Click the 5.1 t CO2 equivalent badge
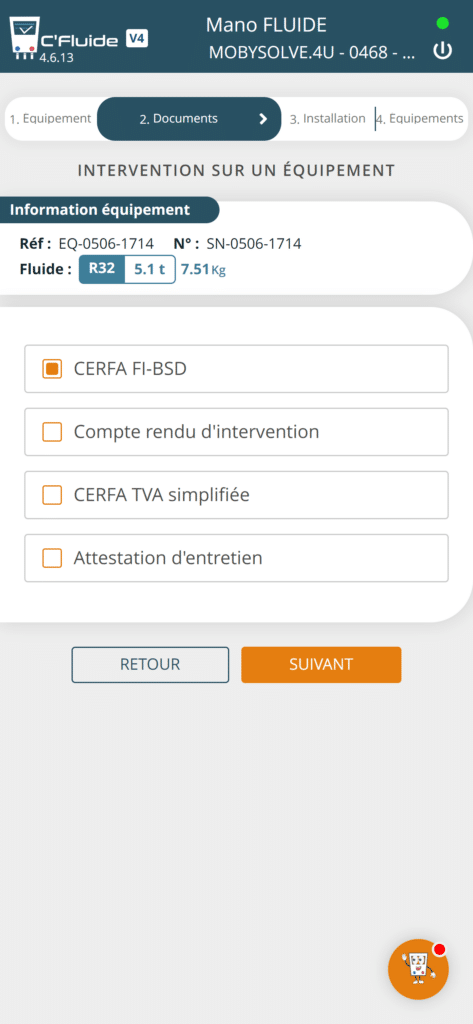 [x=150, y=269]
